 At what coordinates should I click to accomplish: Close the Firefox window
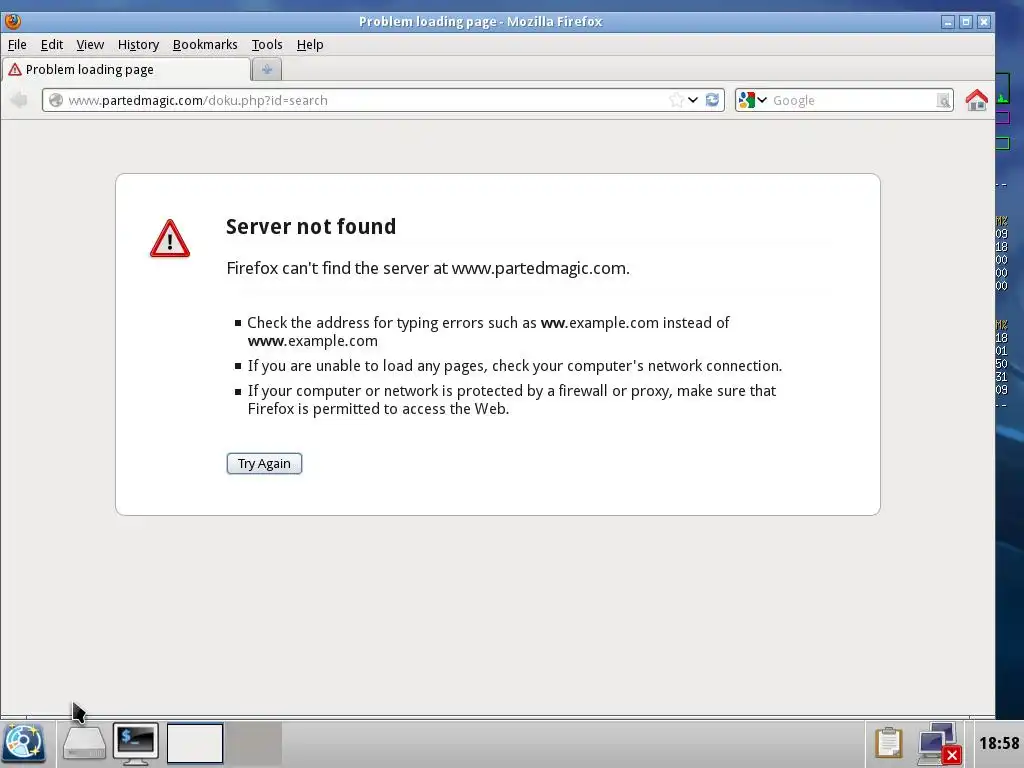984,22
